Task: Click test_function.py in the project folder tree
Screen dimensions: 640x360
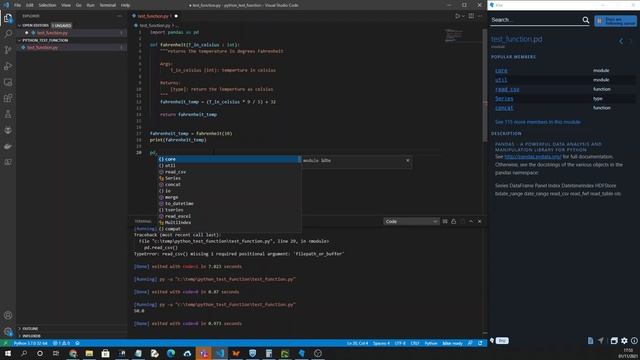Action: [43, 48]
